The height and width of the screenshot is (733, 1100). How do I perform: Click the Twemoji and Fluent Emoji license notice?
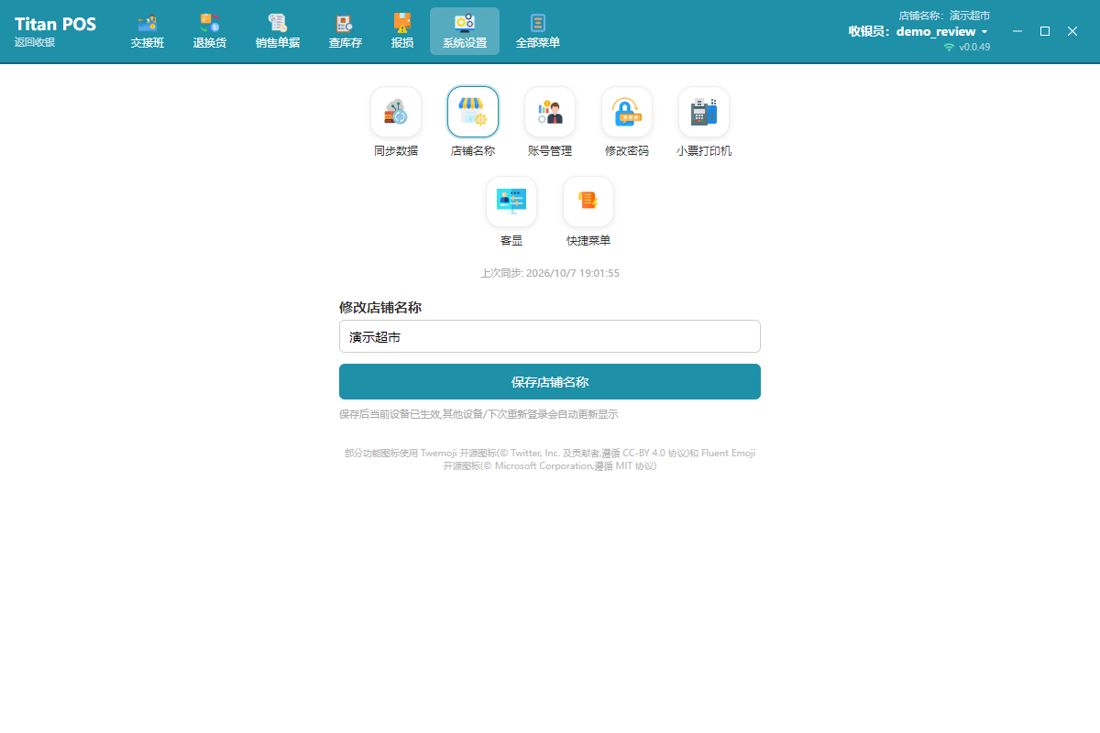549,459
